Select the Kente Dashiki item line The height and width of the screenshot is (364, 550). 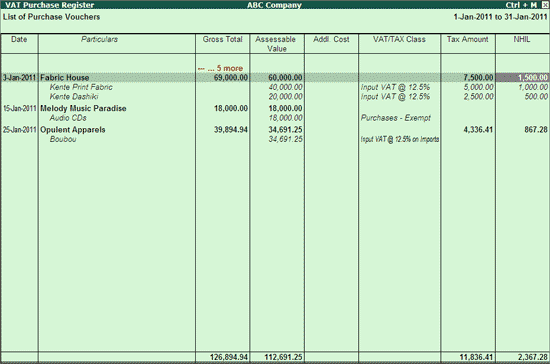74,96
